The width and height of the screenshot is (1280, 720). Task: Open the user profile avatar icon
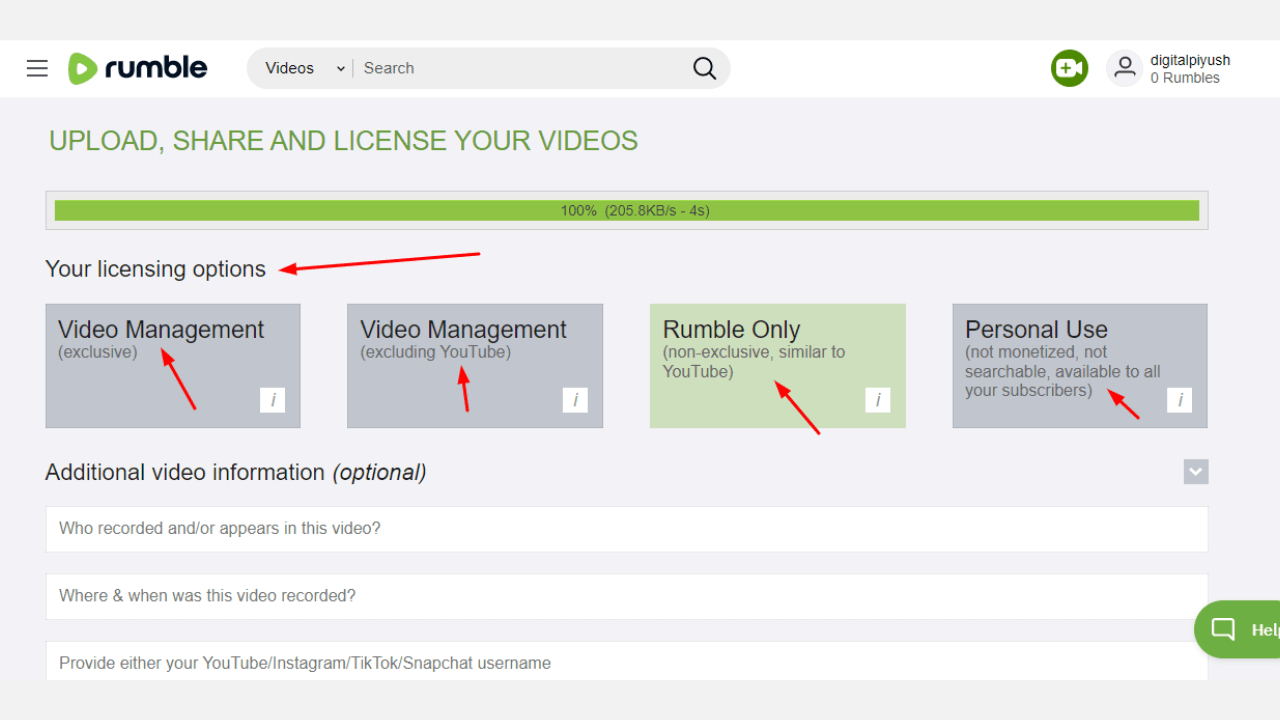[1124, 68]
